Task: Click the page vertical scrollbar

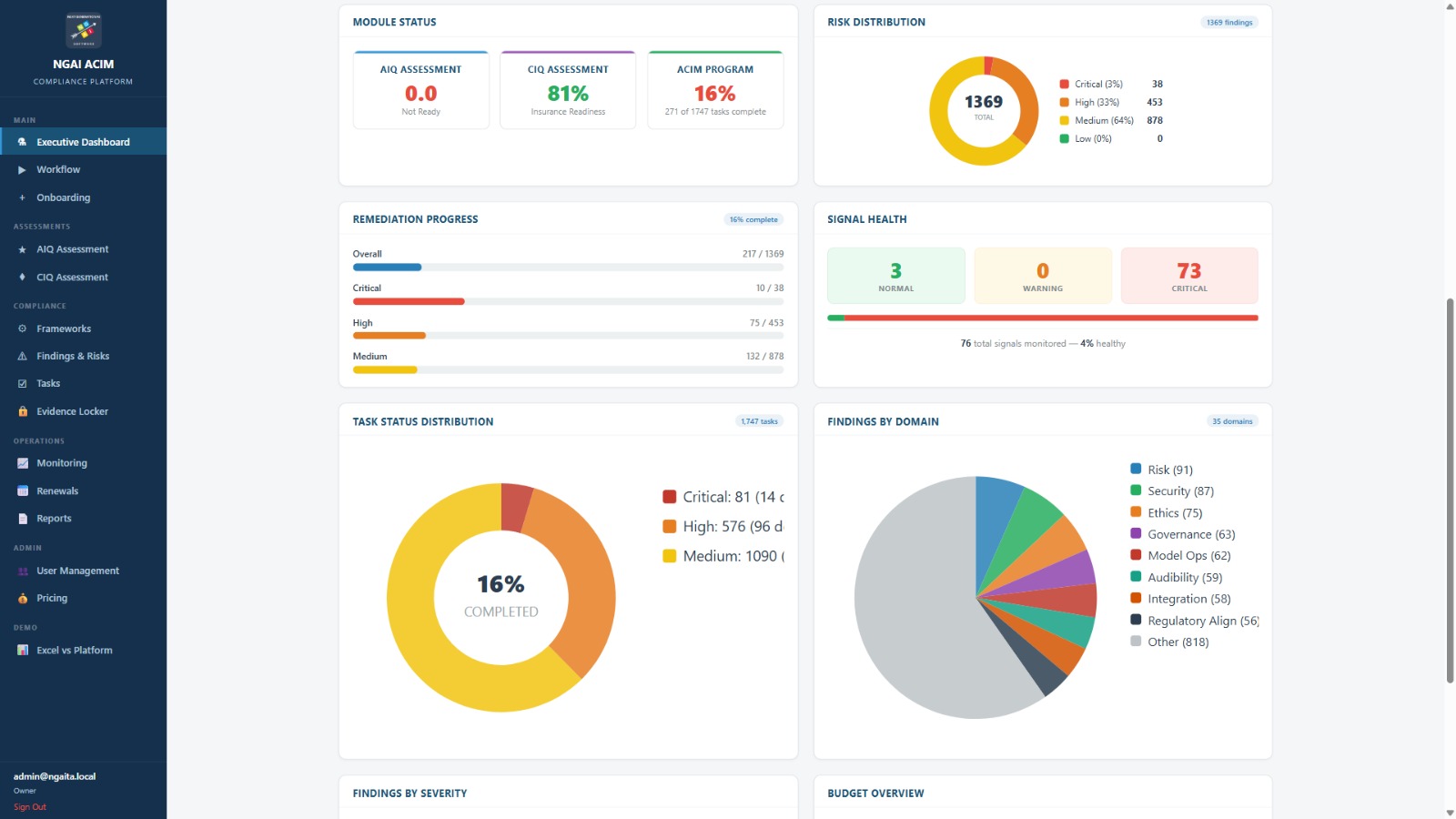Action: pos(1450,491)
